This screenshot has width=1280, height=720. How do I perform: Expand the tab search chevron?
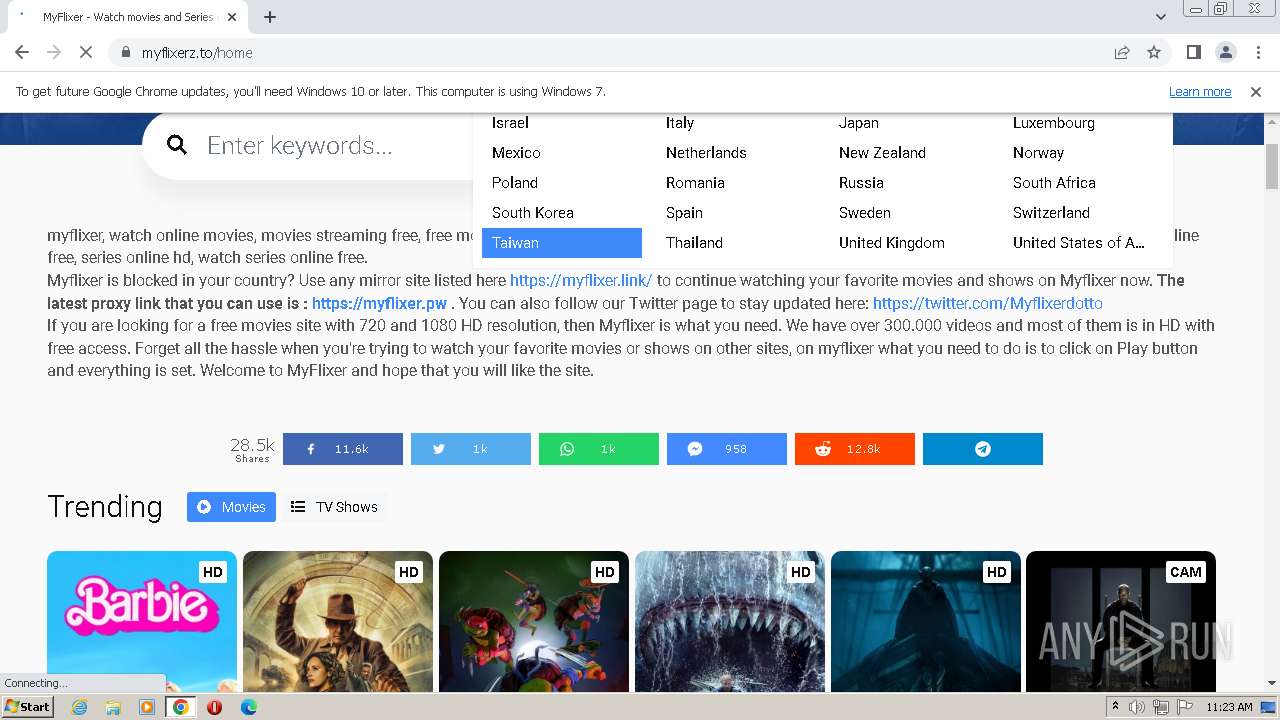coord(1160,17)
